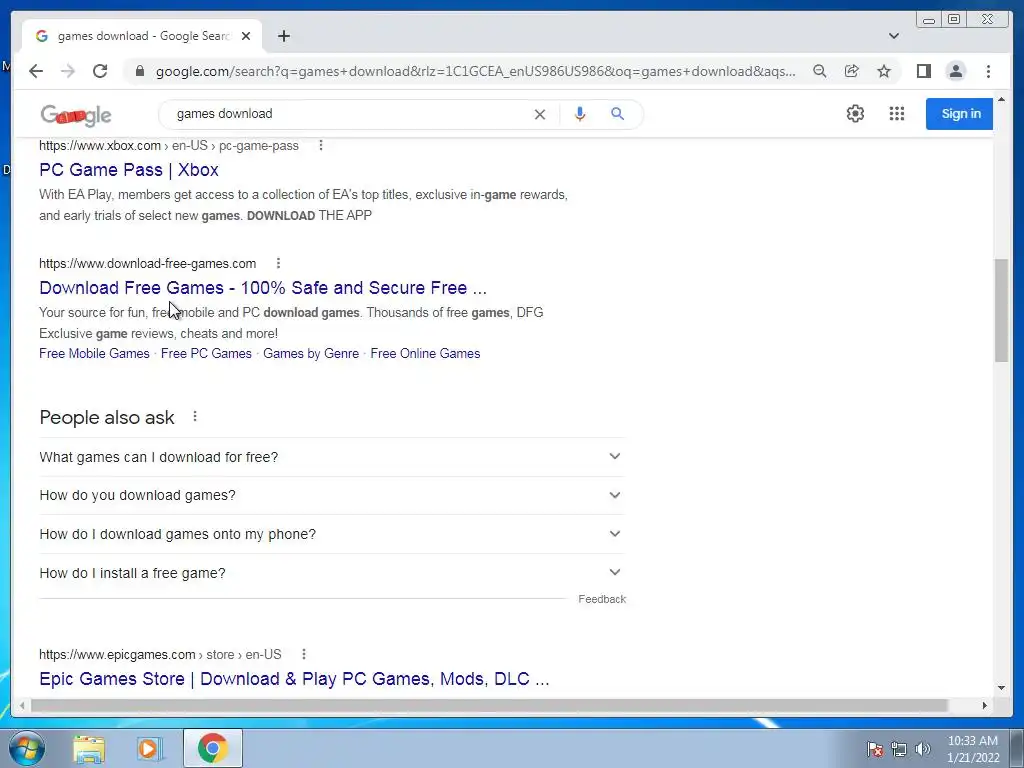Open the network tray icon

[899, 749]
